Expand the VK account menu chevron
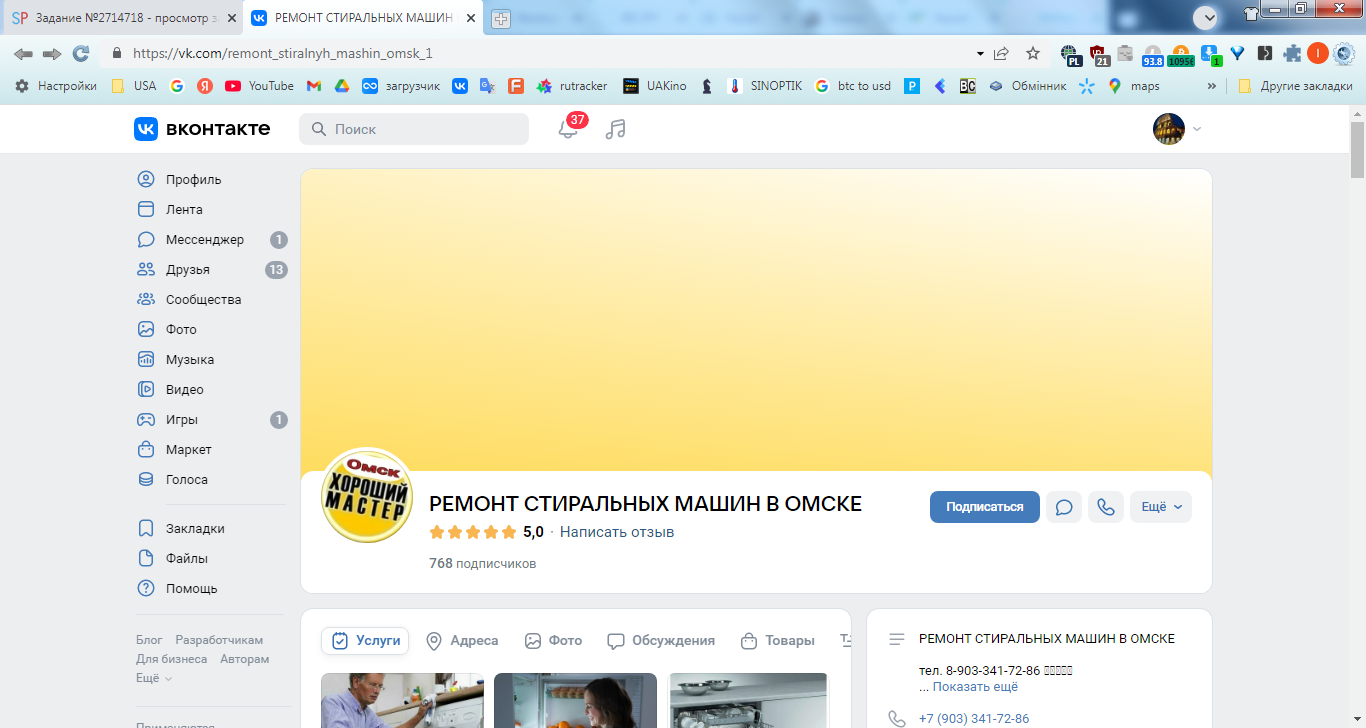Viewport: 1366px width, 728px height. click(1197, 129)
